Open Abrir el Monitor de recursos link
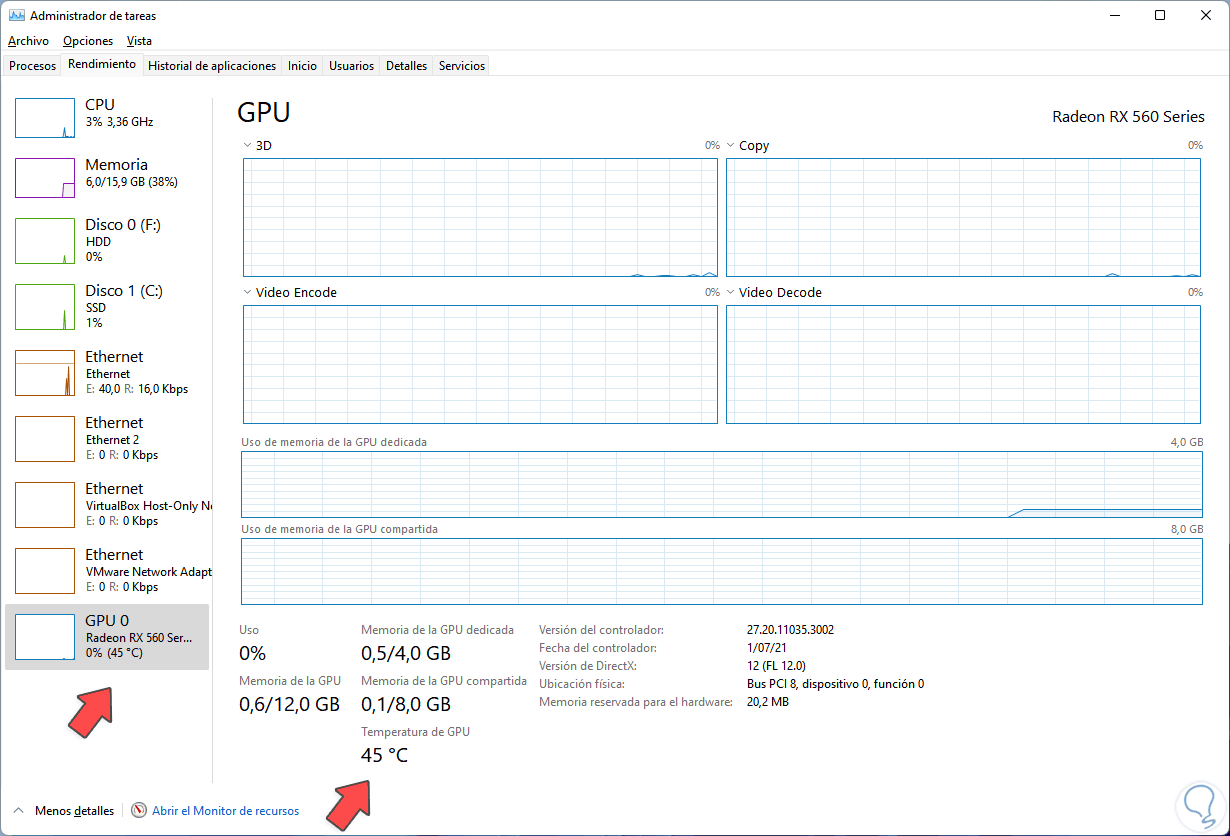Screen dimensions: 1230x836 (225, 811)
